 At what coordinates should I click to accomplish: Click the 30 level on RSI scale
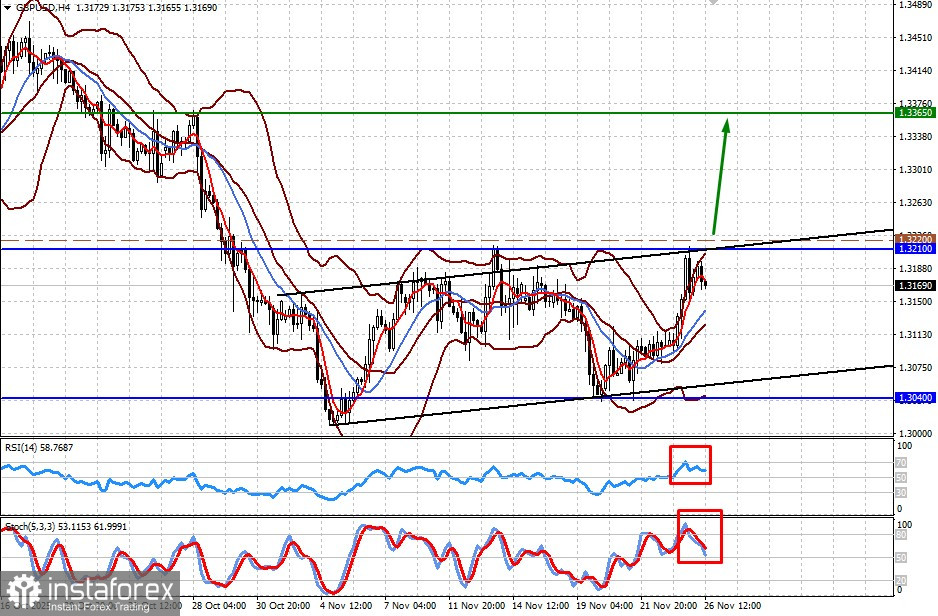901,492
